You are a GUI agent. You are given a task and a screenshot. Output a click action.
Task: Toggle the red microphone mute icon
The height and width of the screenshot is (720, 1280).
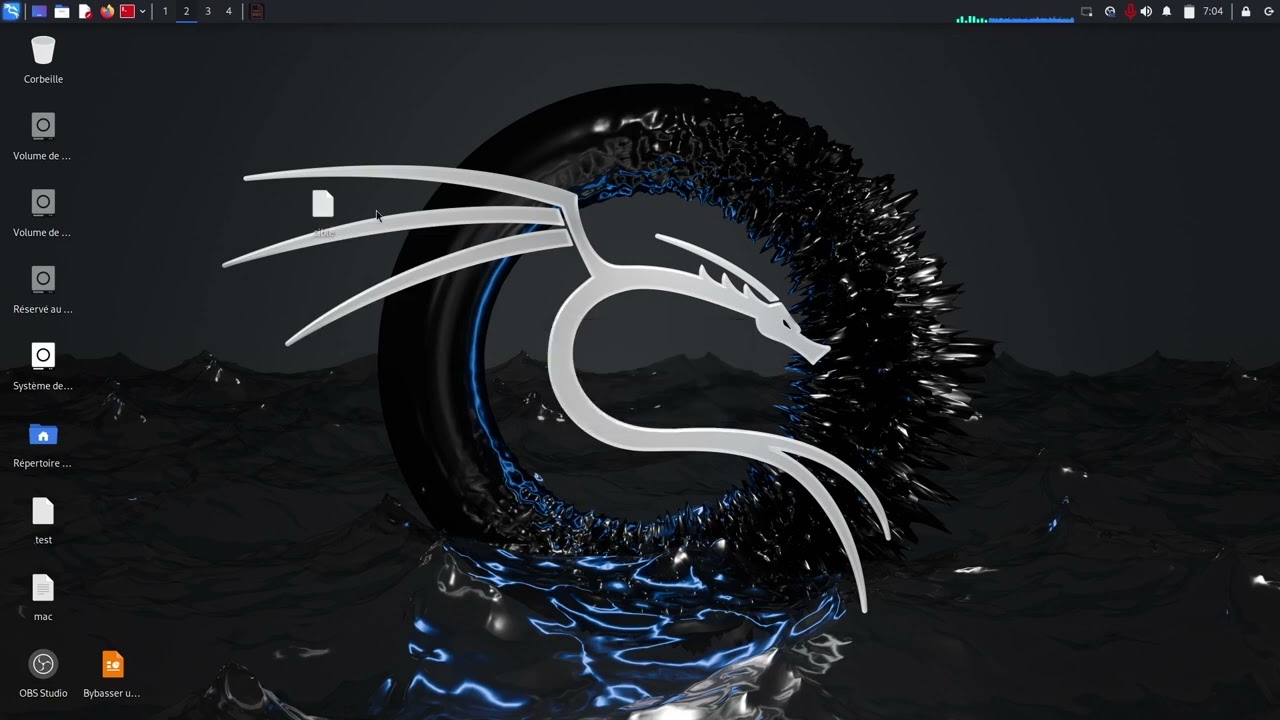(1130, 12)
